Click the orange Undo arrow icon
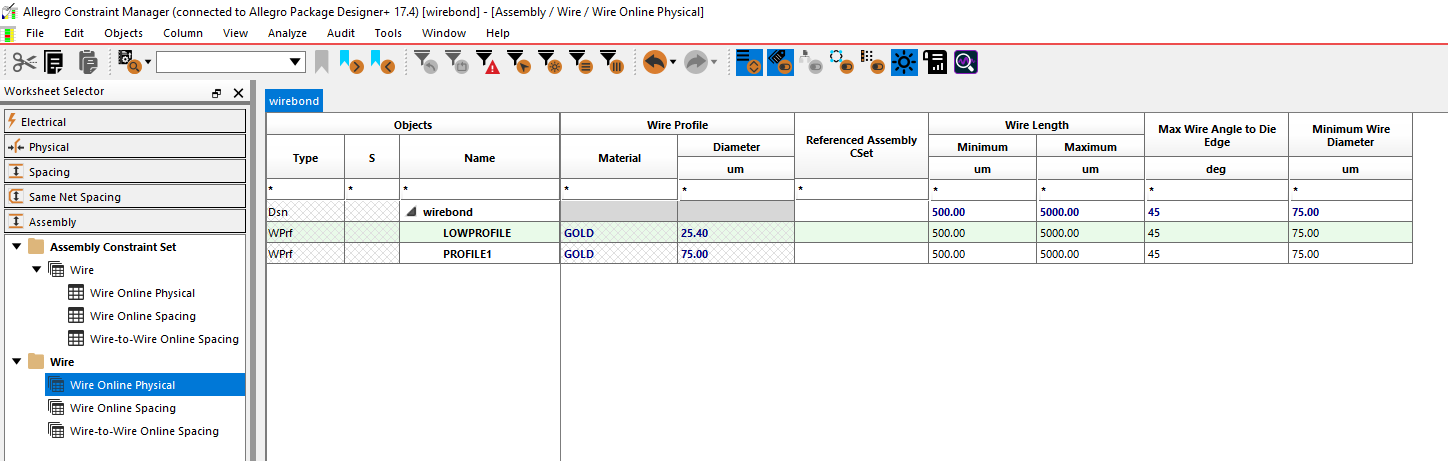Screen dimensions: 1448x461 (x=655, y=62)
